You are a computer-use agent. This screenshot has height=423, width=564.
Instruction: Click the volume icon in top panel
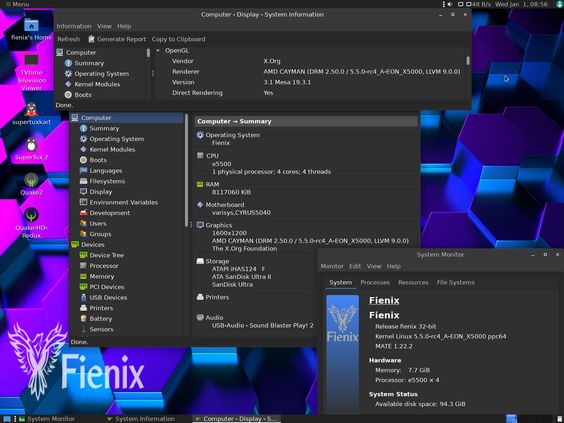450,4
